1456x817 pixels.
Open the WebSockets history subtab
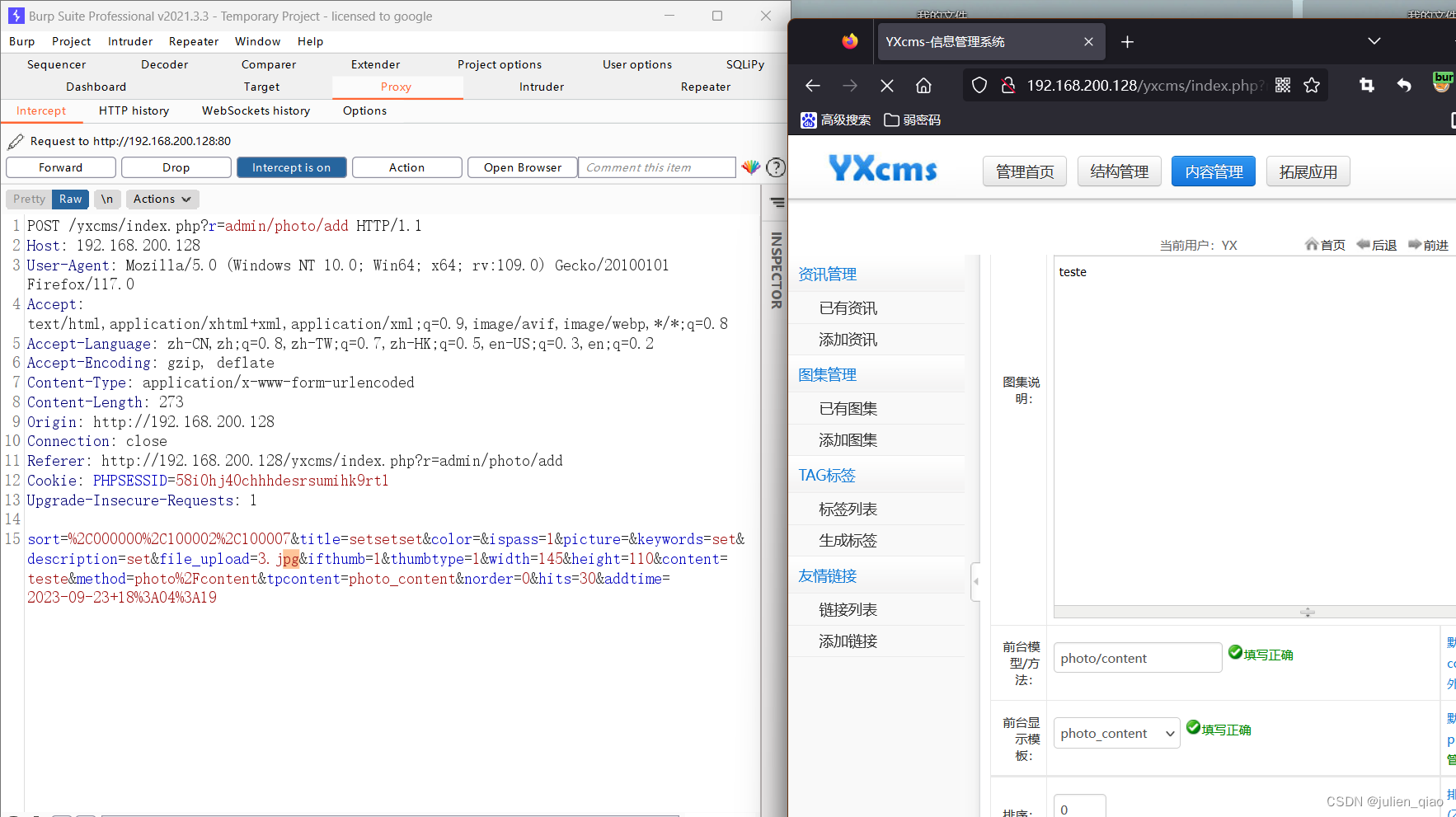click(256, 110)
